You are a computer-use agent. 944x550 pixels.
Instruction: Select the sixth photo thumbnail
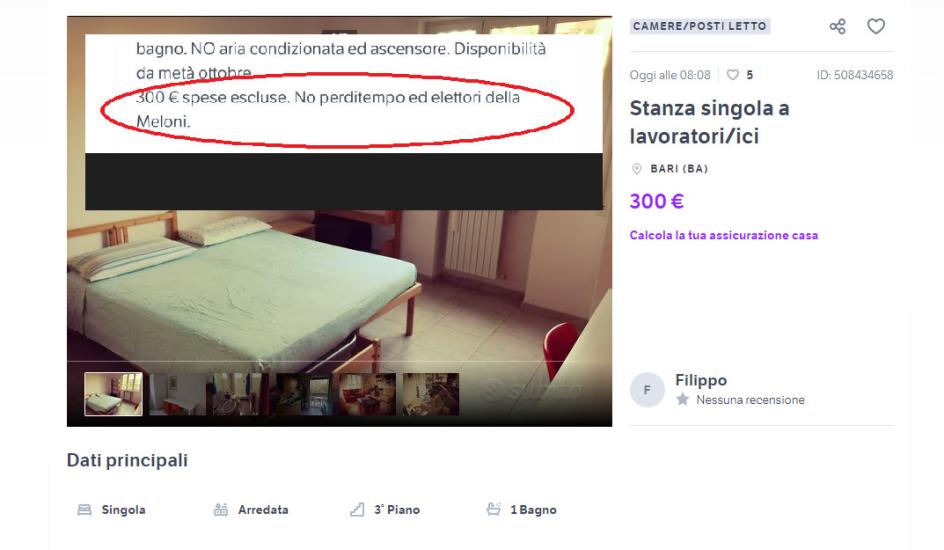pyautogui.click(x=430, y=394)
